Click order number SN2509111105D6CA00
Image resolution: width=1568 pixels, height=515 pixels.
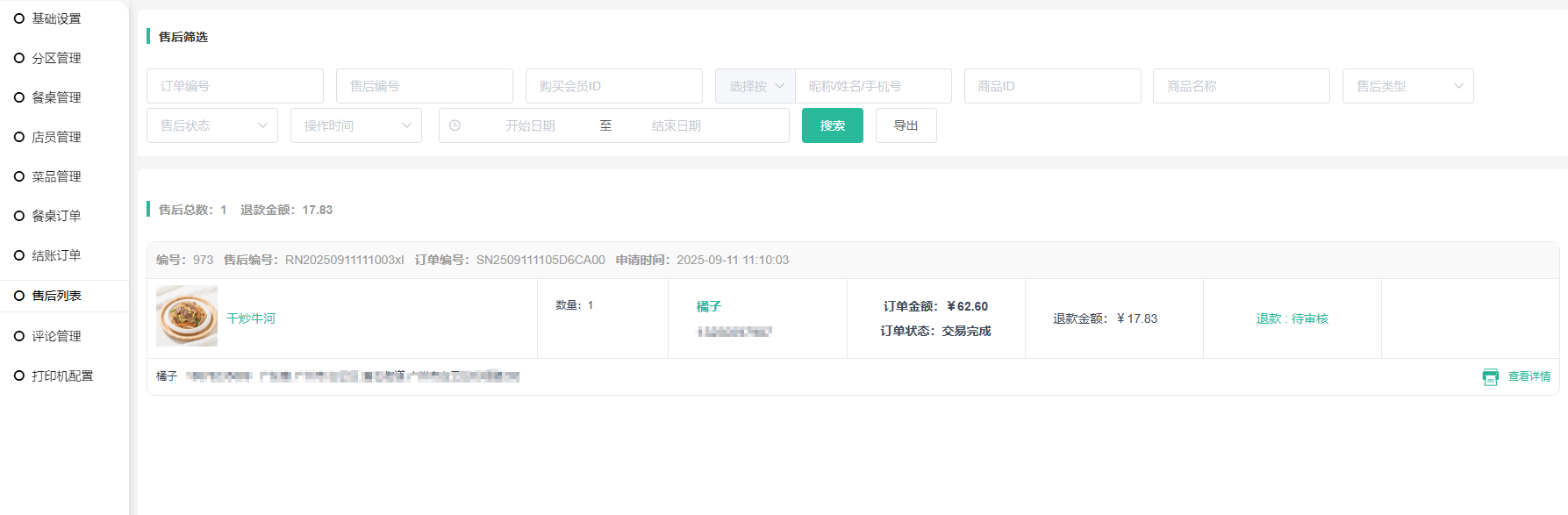(x=541, y=260)
